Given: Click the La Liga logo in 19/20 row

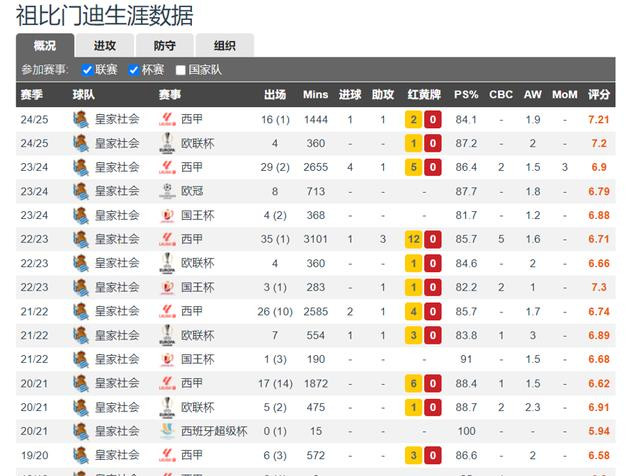Looking at the screenshot, I should point(167,455).
